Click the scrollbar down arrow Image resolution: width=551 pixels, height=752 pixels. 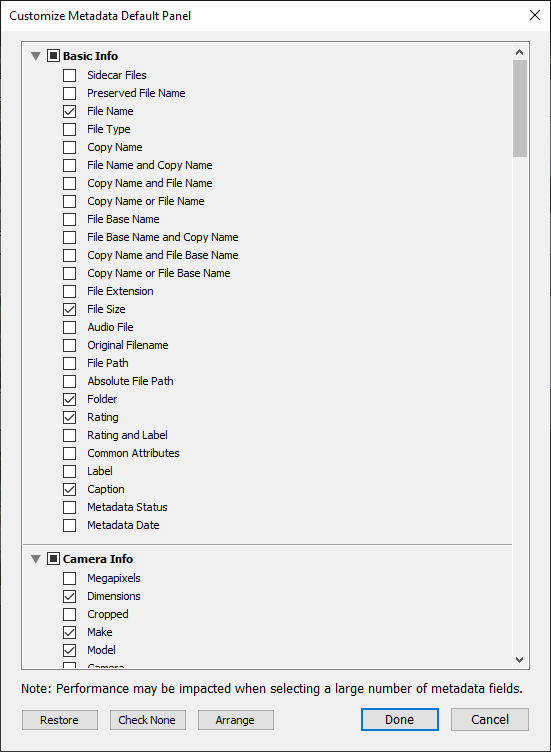tap(519, 660)
